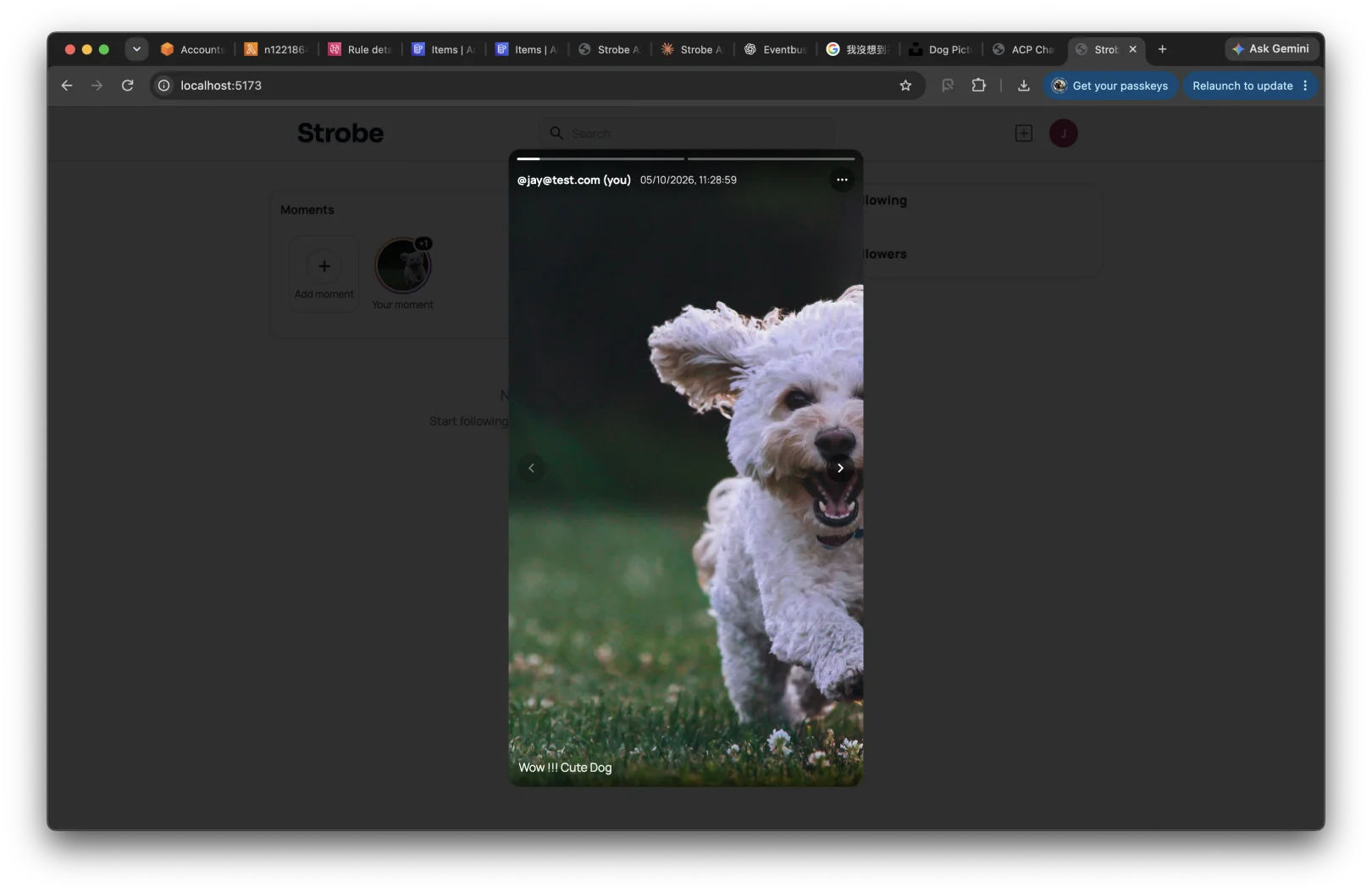Open Chrome three-dot menu beside Relaunch
1372x893 pixels.
pos(1305,86)
